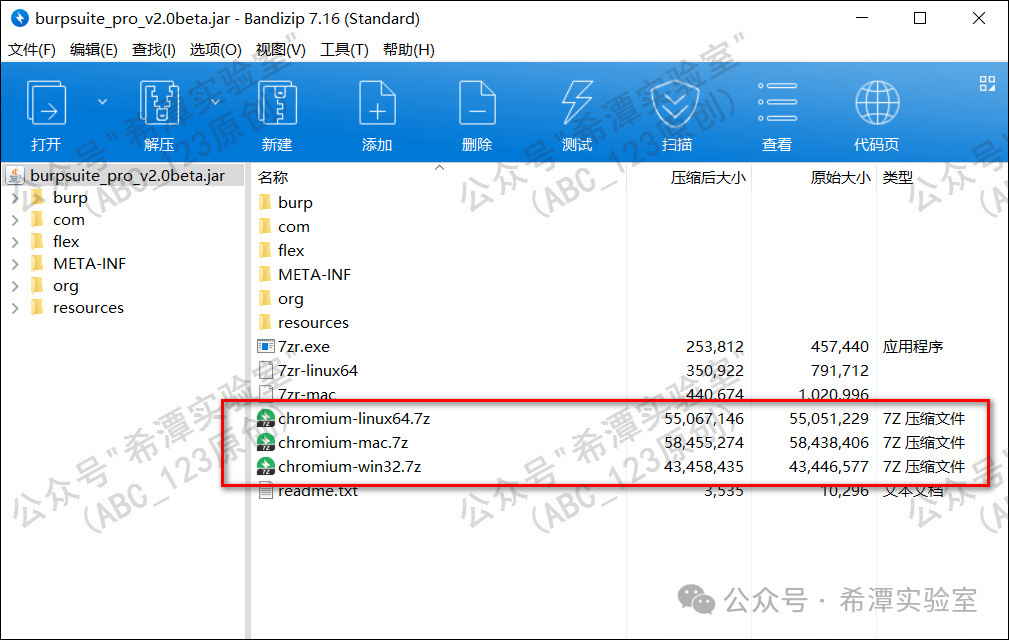This screenshot has width=1009, height=640.
Task: Open the 选项(O) menu
Action: [216, 50]
